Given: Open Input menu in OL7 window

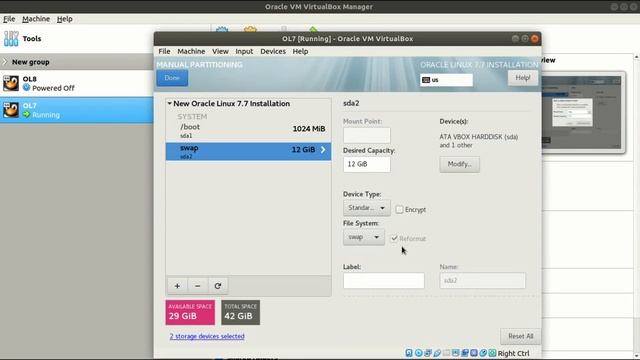Looking at the screenshot, I should tap(244, 51).
